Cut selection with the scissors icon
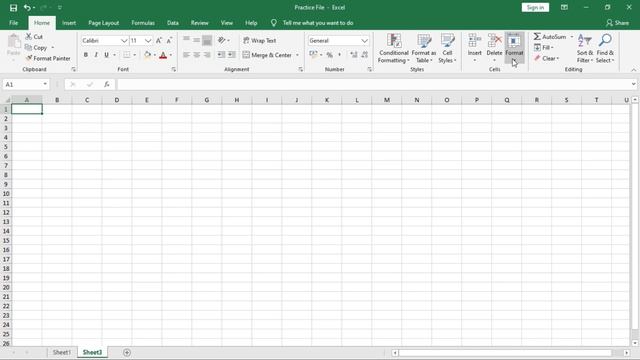The height and width of the screenshot is (360, 640). click(34, 37)
